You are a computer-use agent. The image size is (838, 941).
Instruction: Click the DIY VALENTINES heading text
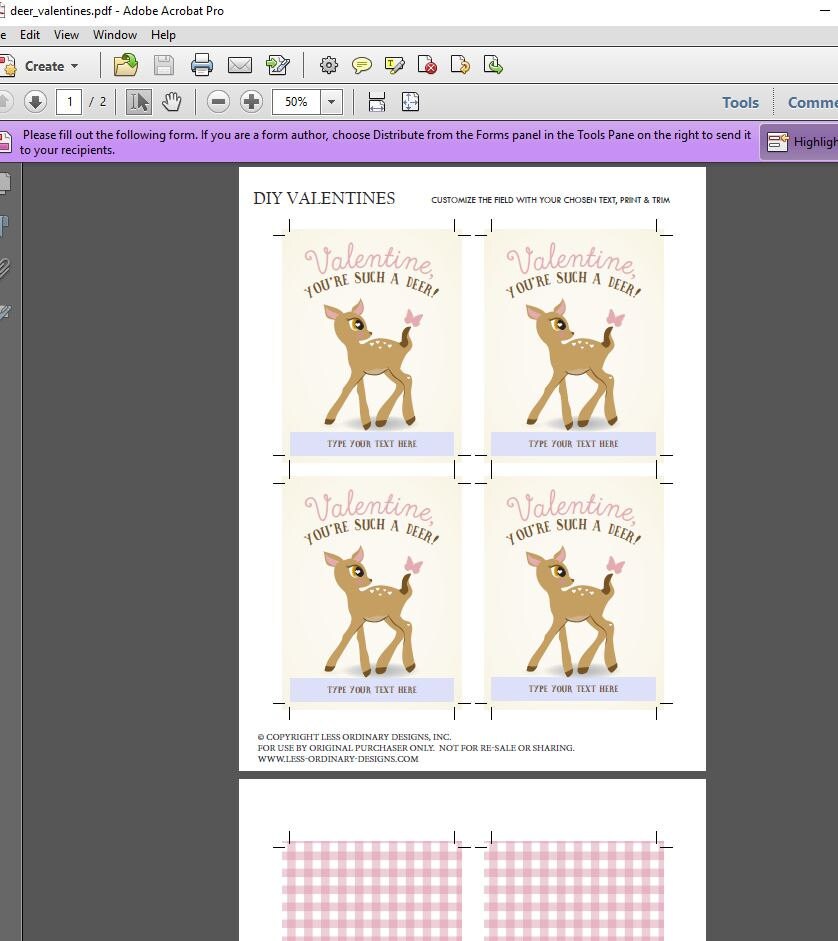[x=324, y=199]
